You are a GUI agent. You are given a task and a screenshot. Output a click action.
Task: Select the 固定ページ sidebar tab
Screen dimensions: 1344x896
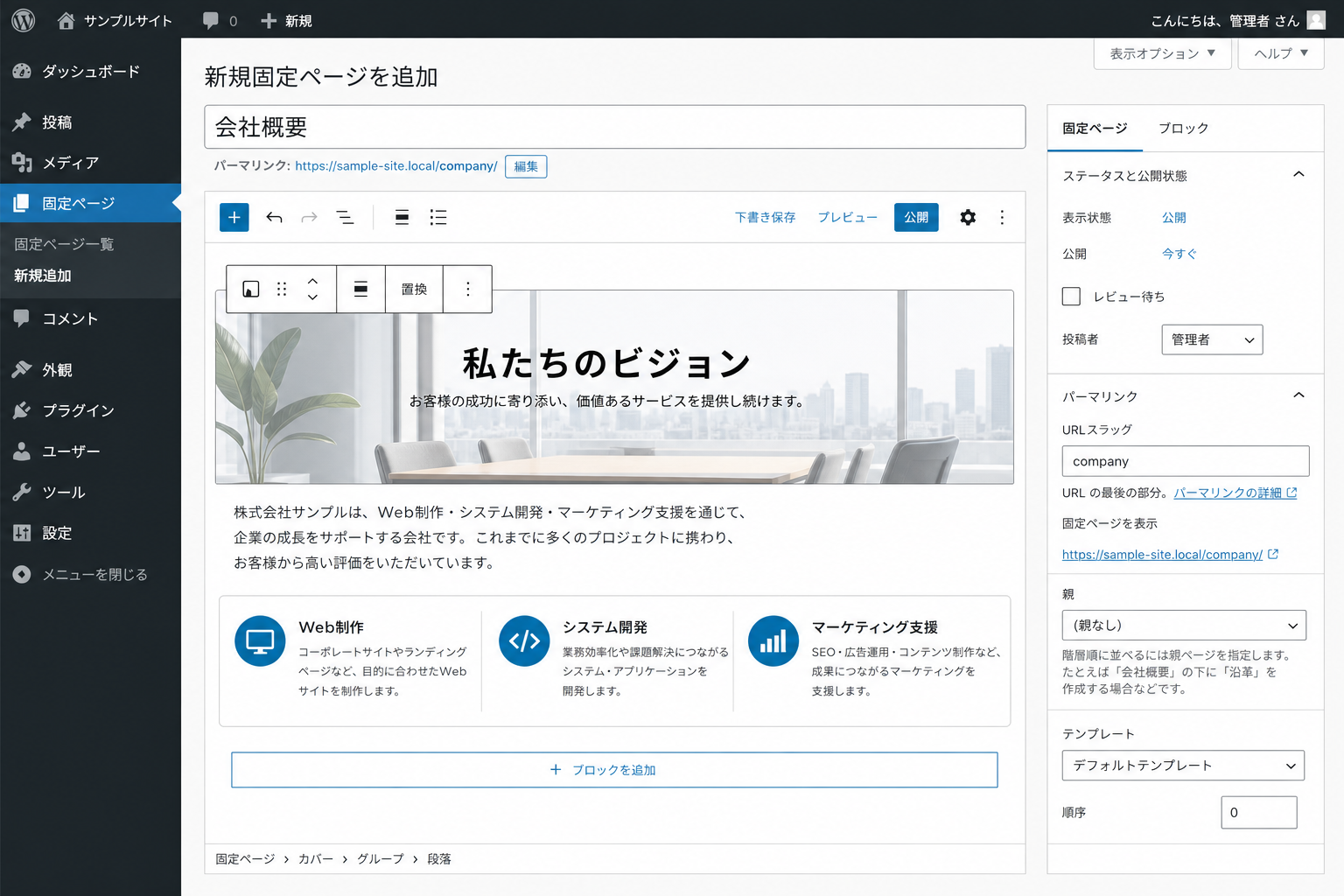tap(1095, 128)
